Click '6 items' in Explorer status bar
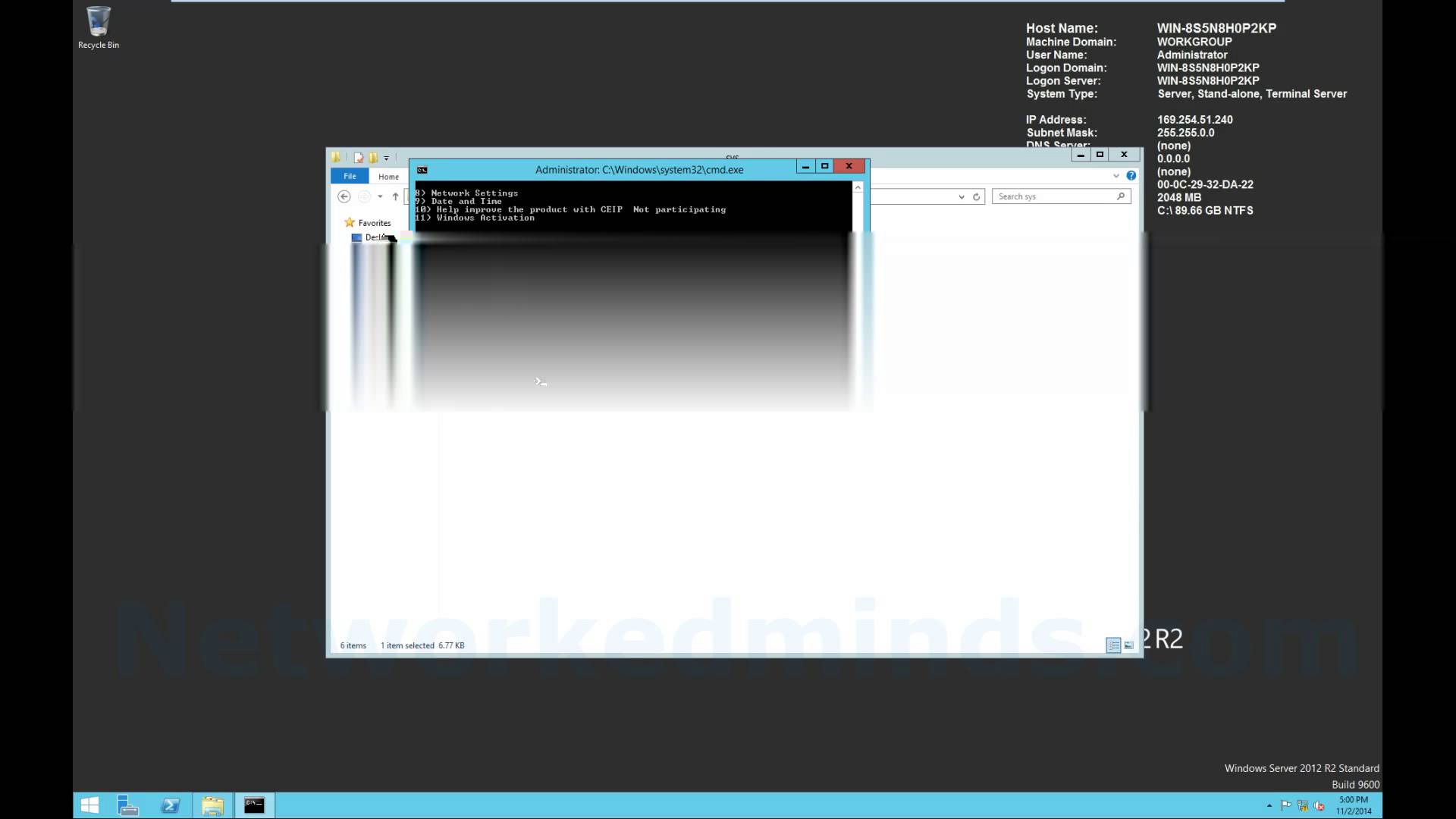 (353, 646)
